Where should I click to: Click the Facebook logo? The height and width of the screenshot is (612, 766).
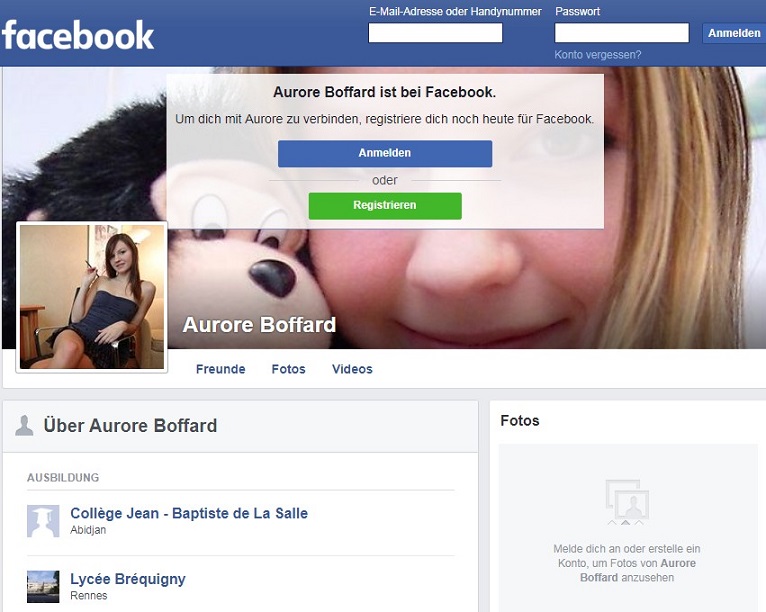(78, 35)
